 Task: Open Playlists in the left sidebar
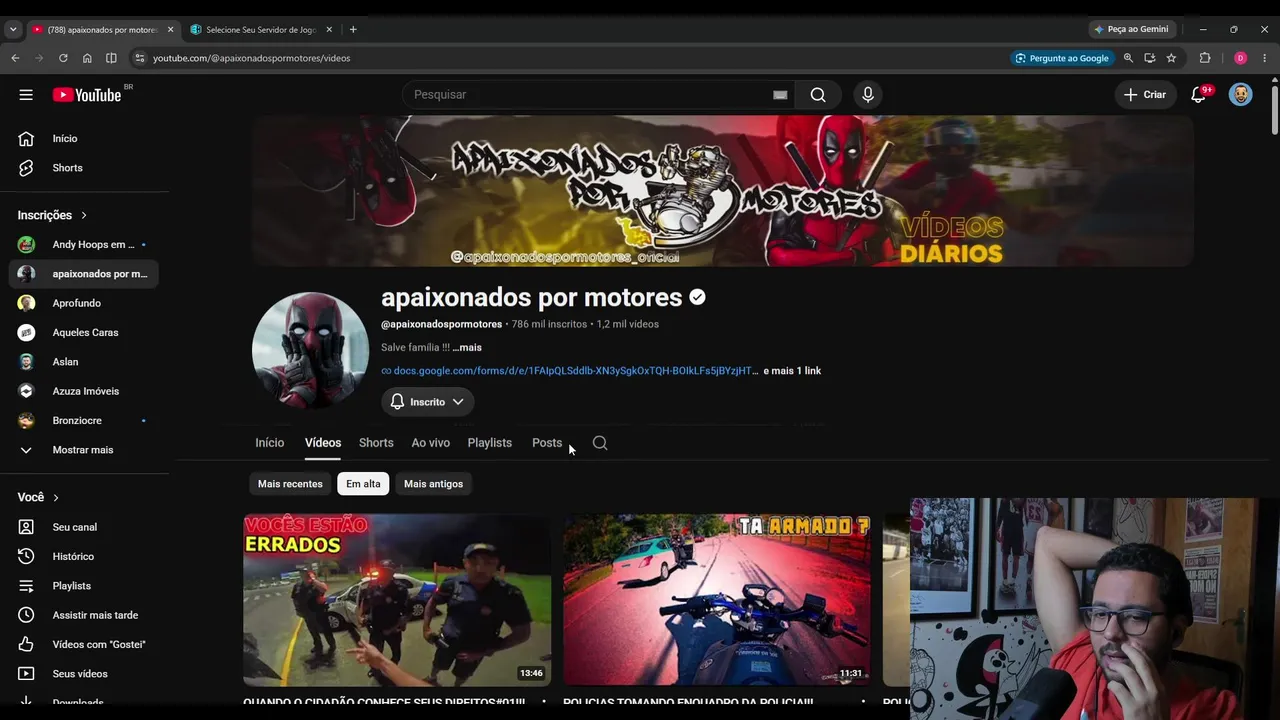[84, 586]
